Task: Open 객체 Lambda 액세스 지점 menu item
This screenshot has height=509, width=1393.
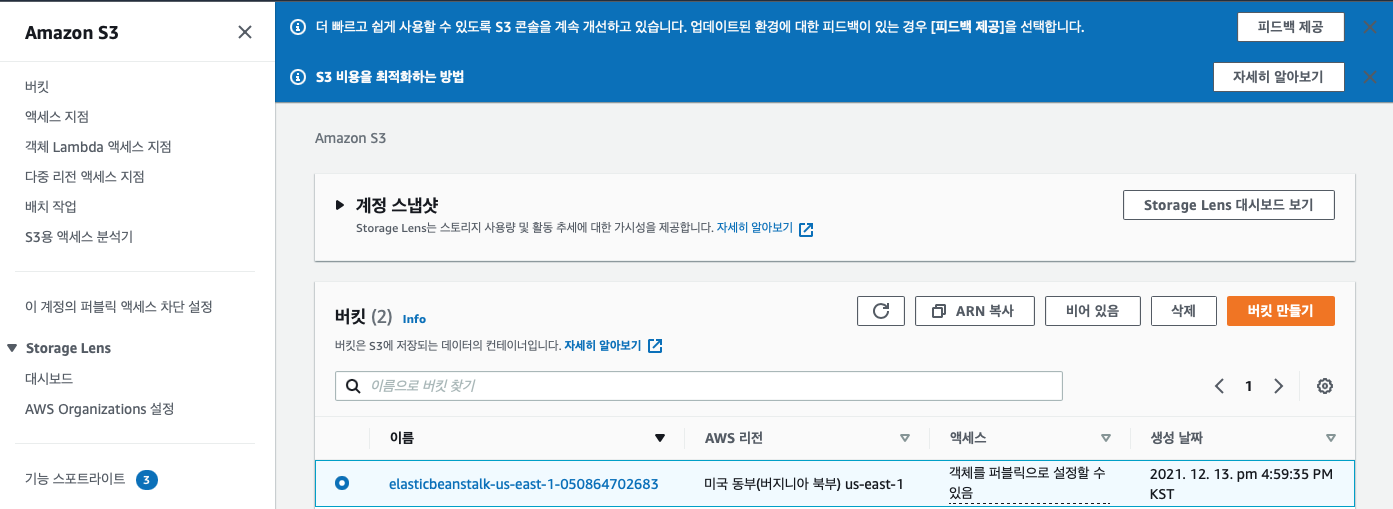Action: point(98,147)
